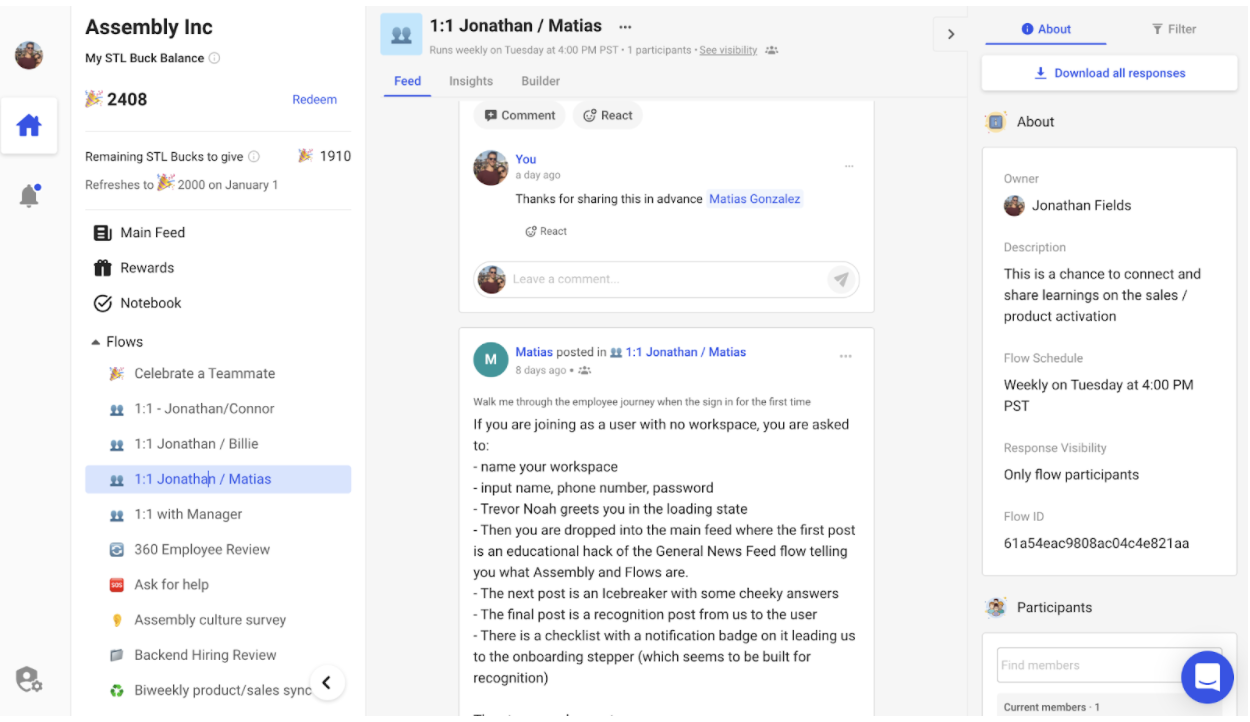Click the Find members search field
The image size is (1250, 722).
pyautogui.click(x=1109, y=665)
